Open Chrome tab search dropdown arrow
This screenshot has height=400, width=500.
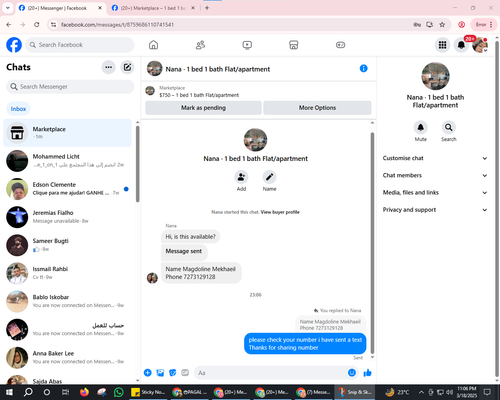[x=7, y=8]
